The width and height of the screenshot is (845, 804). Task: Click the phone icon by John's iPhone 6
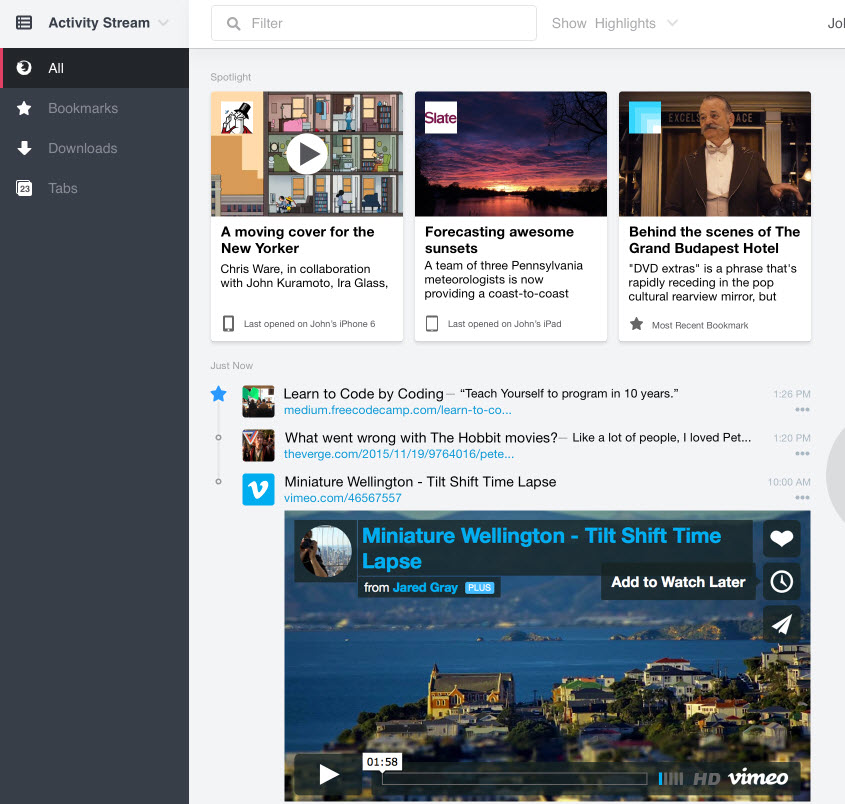(x=228, y=323)
